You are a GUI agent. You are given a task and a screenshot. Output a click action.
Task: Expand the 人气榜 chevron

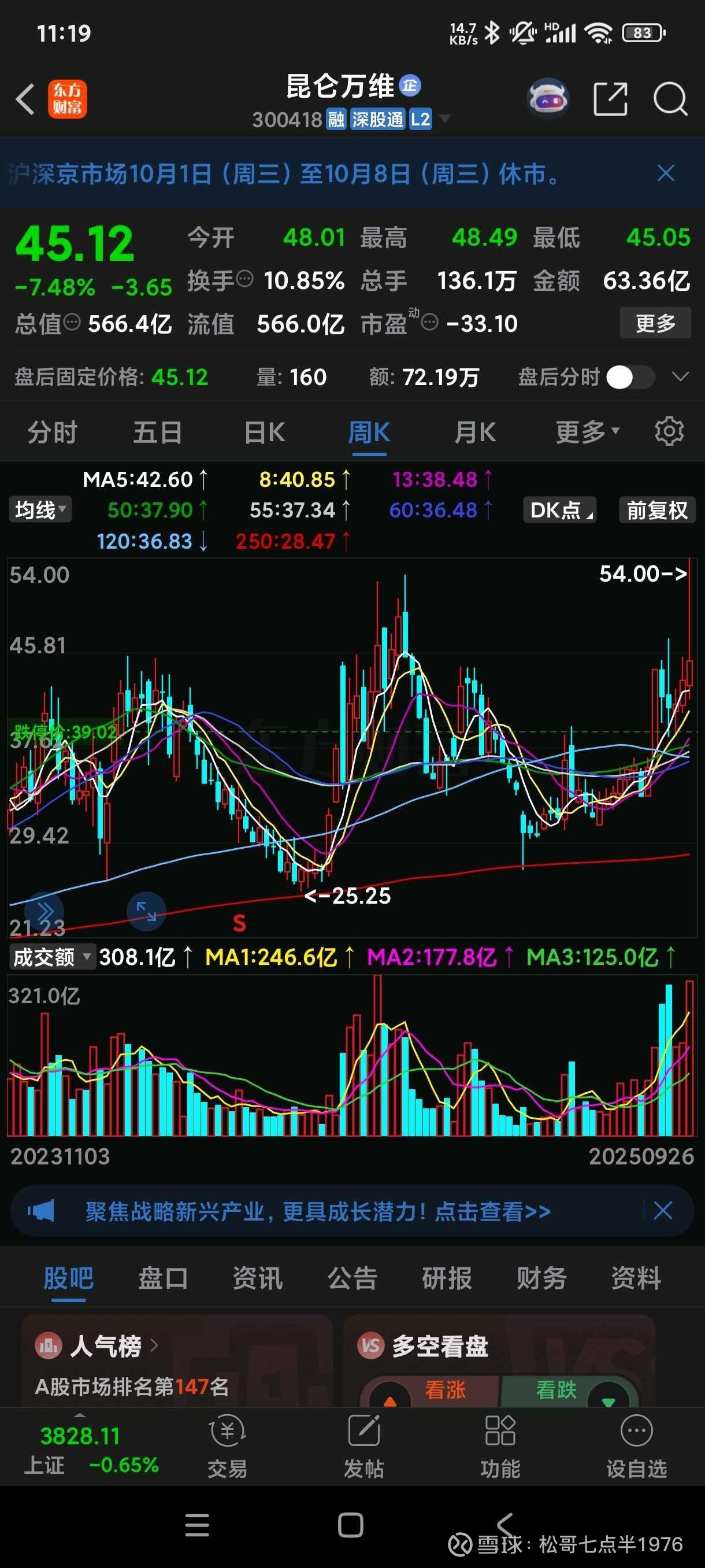[154, 1346]
